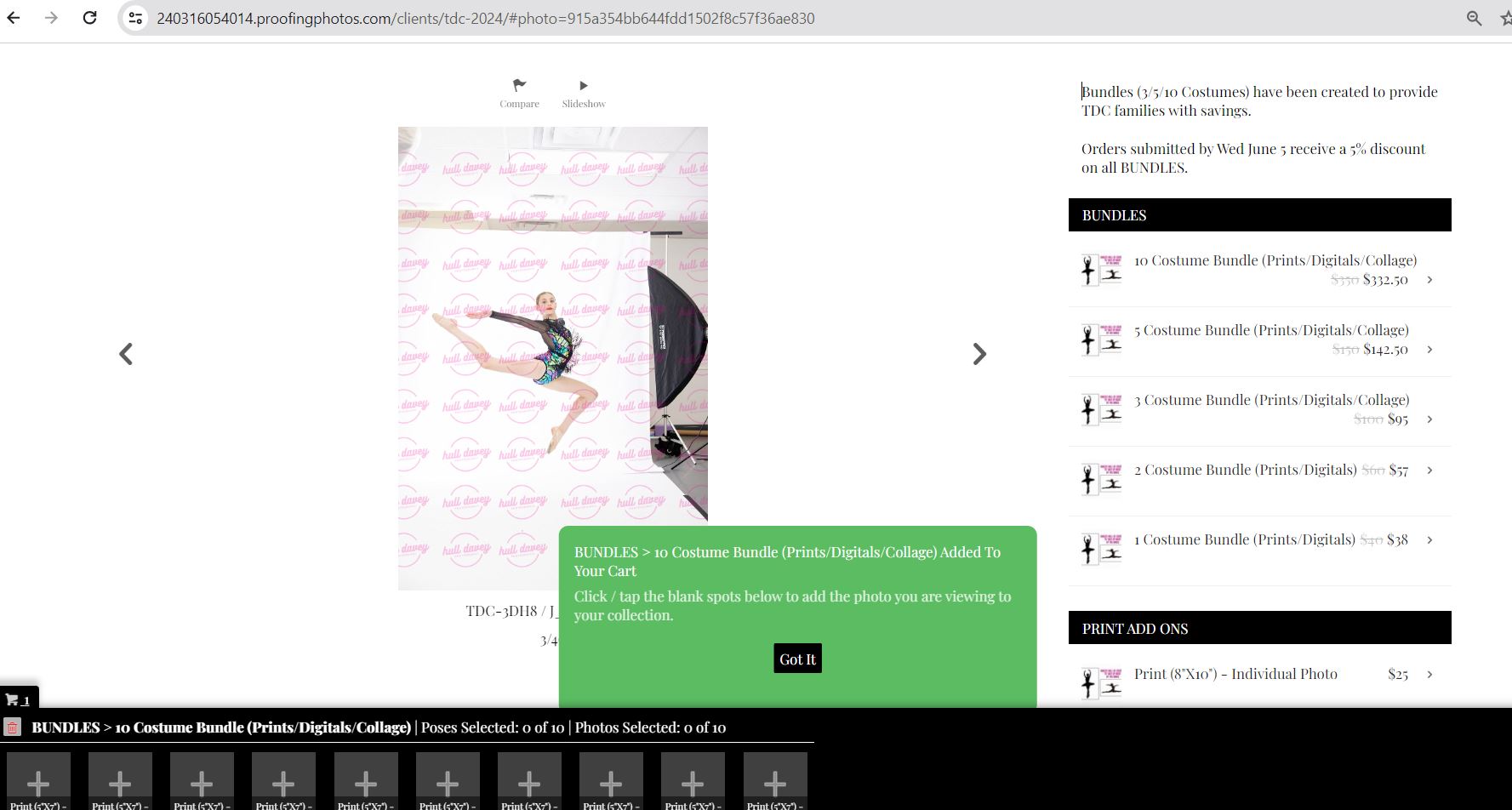Select 5 Costume Bundle (Prints/Digitals/Collage) label

(x=1271, y=330)
